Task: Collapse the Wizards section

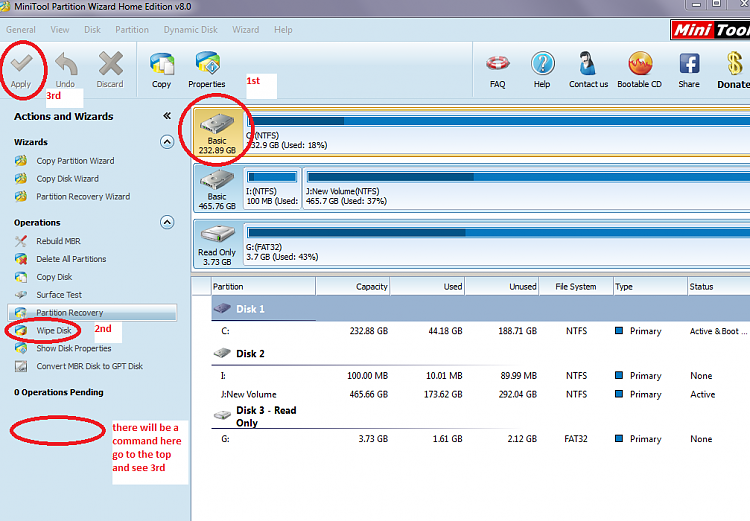Action: click(x=167, y=142)
